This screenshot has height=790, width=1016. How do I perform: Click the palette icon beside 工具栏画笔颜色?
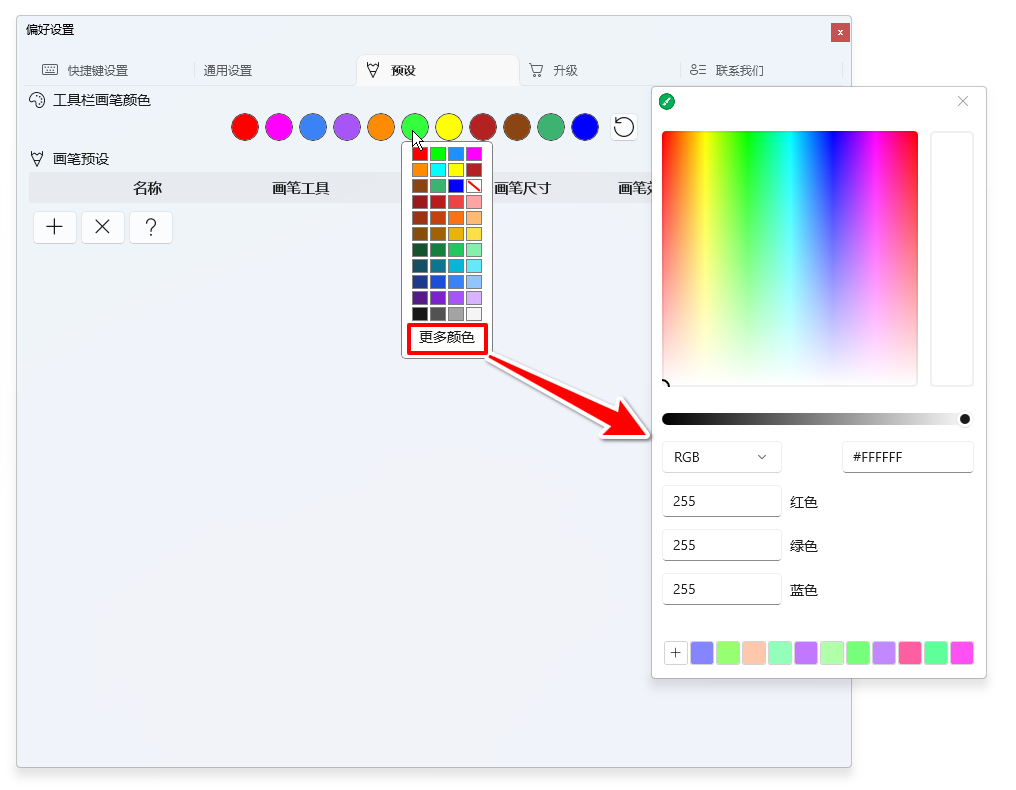tap(37, 100)
